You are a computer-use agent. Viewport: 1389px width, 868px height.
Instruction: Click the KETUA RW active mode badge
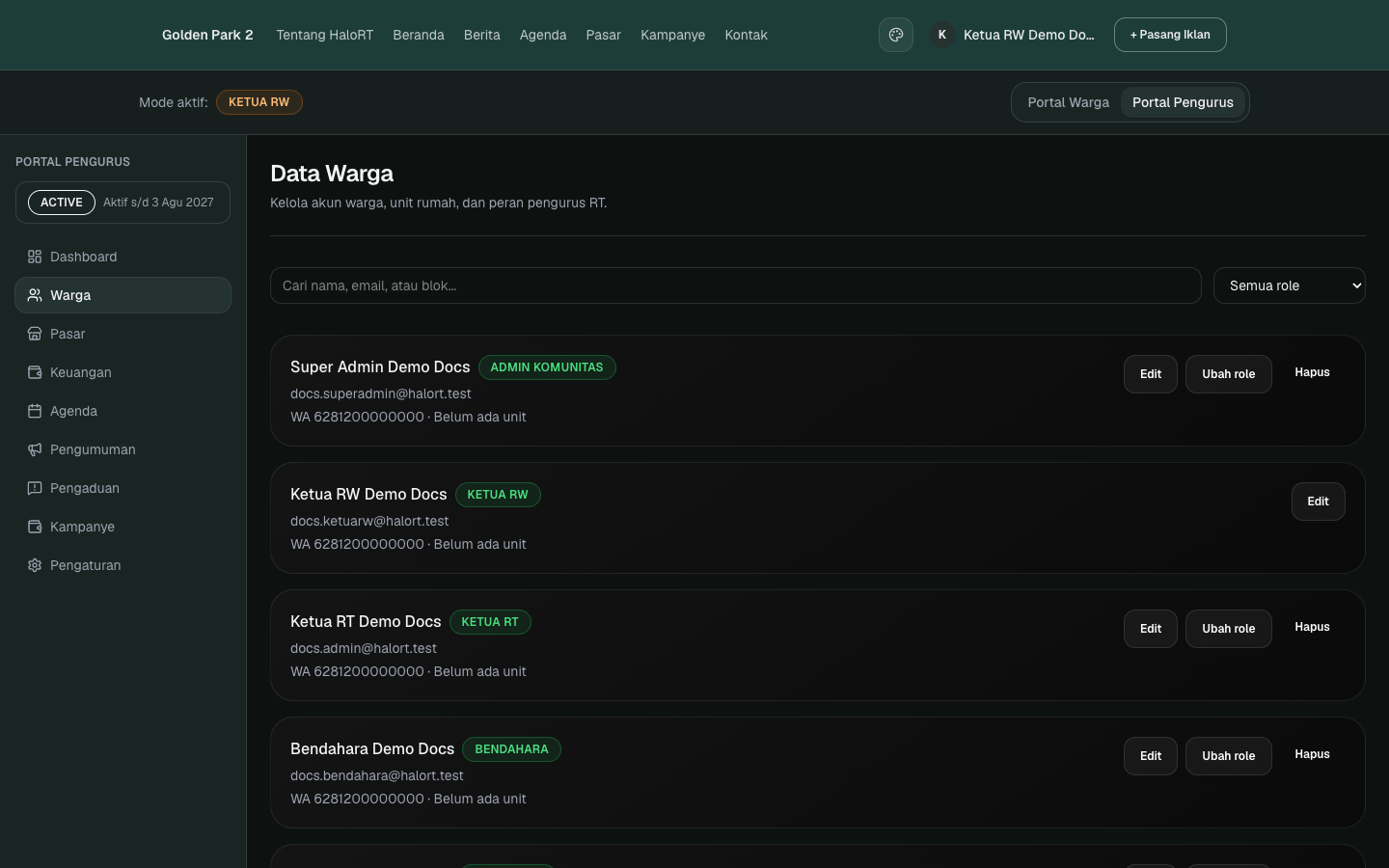pyautogui.click(x=259, y=102)
